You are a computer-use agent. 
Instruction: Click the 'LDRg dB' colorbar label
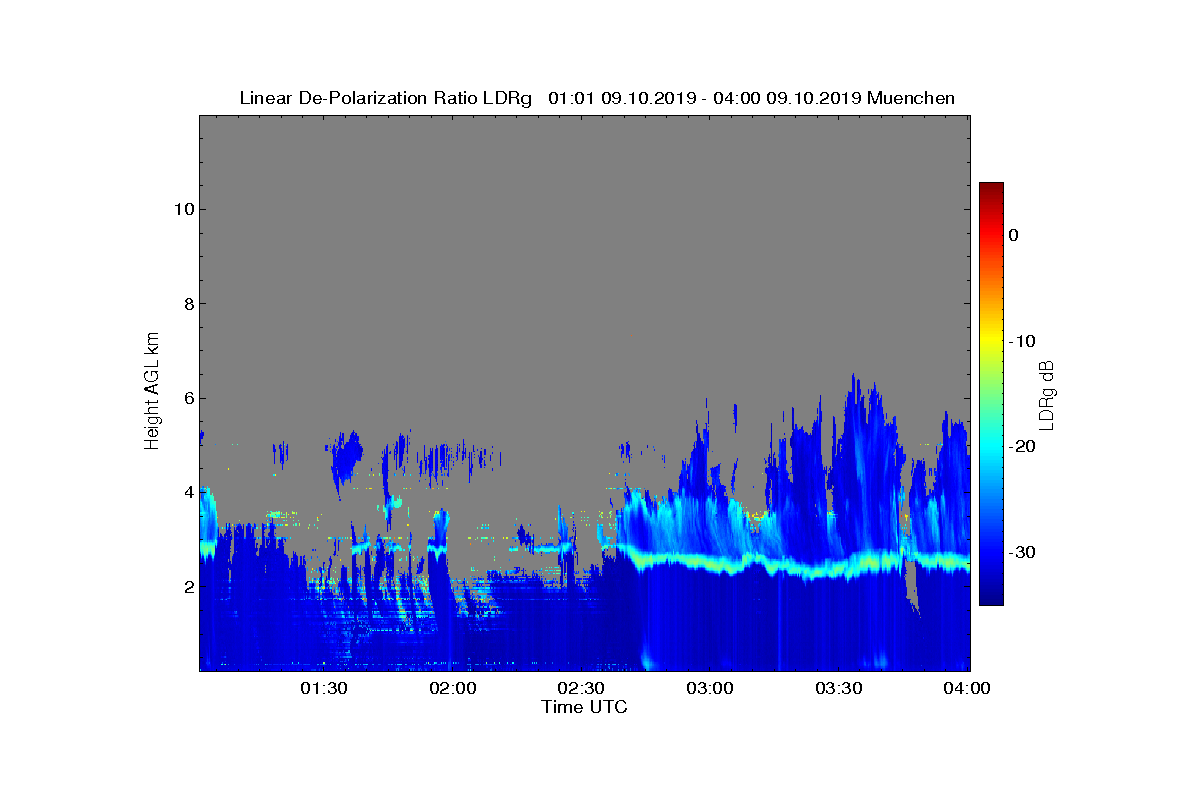coord(1046,394)
